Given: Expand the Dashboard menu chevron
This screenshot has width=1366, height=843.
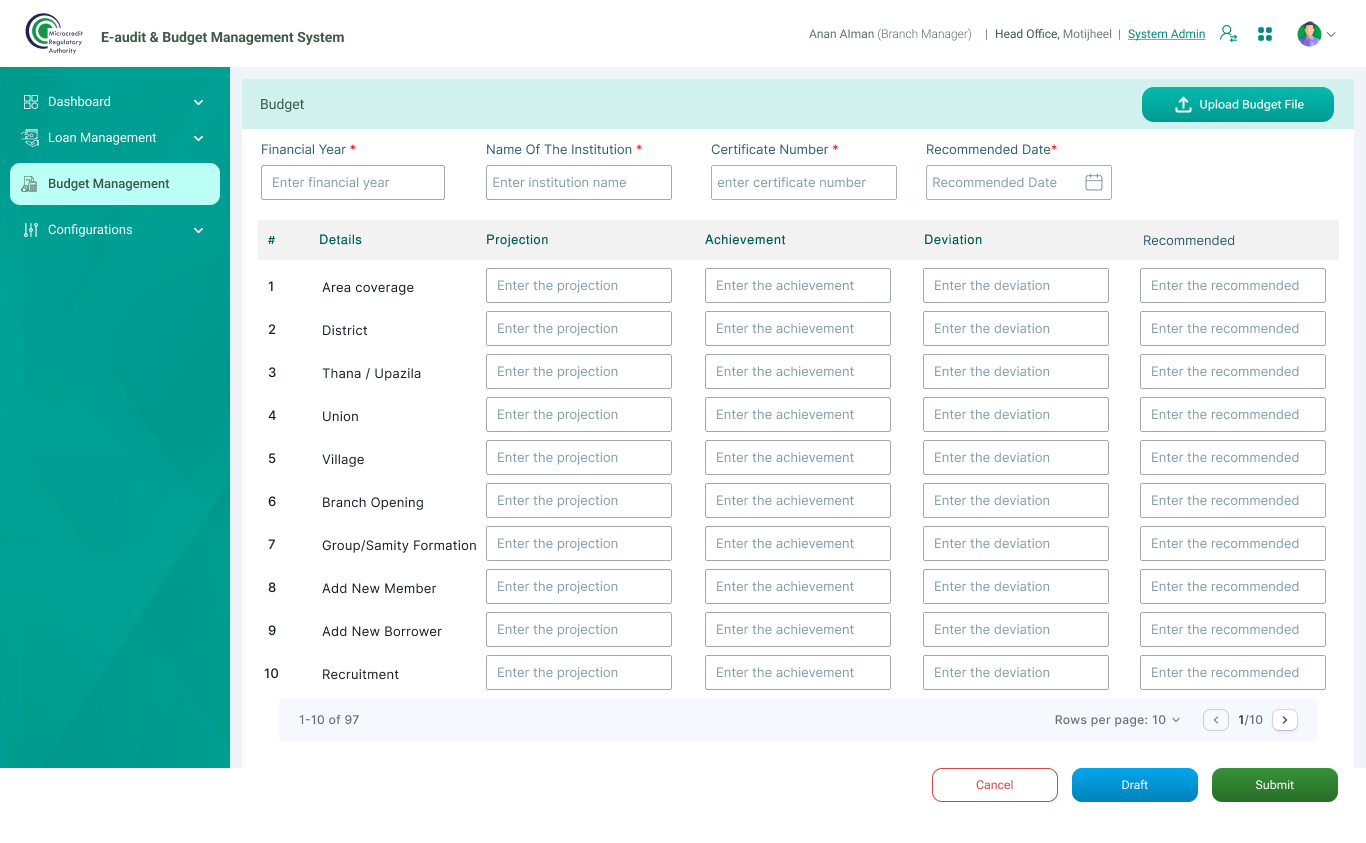Looking at the screenshot, I should point(198,102).
